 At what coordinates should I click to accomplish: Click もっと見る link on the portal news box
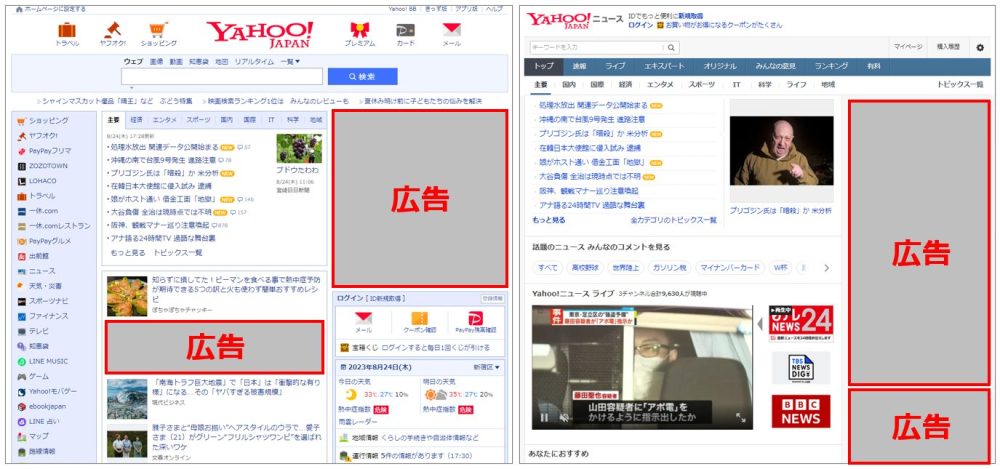[x=128, y=253]
